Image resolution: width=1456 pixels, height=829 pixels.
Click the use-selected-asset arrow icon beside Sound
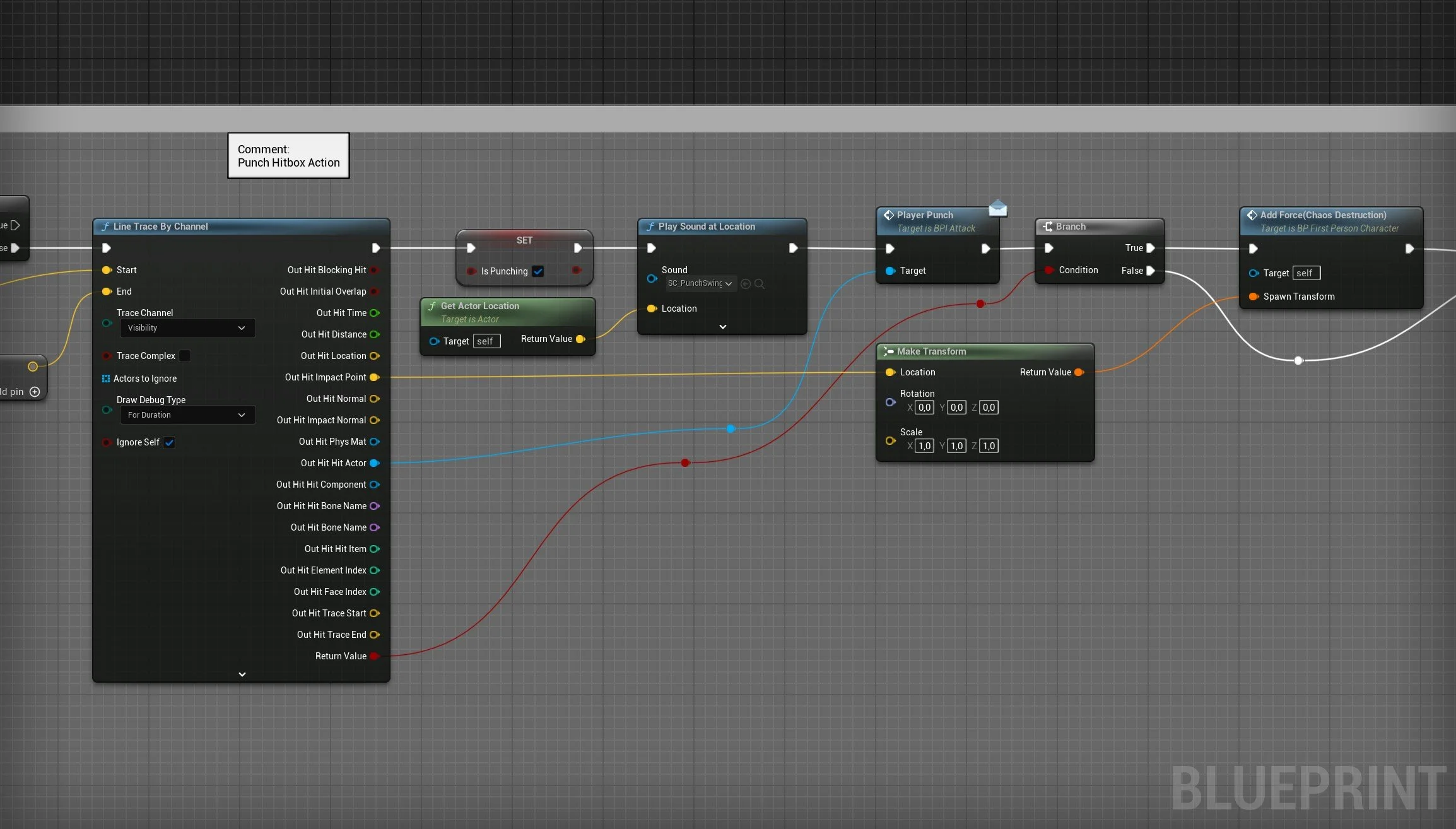click(746, 284)
